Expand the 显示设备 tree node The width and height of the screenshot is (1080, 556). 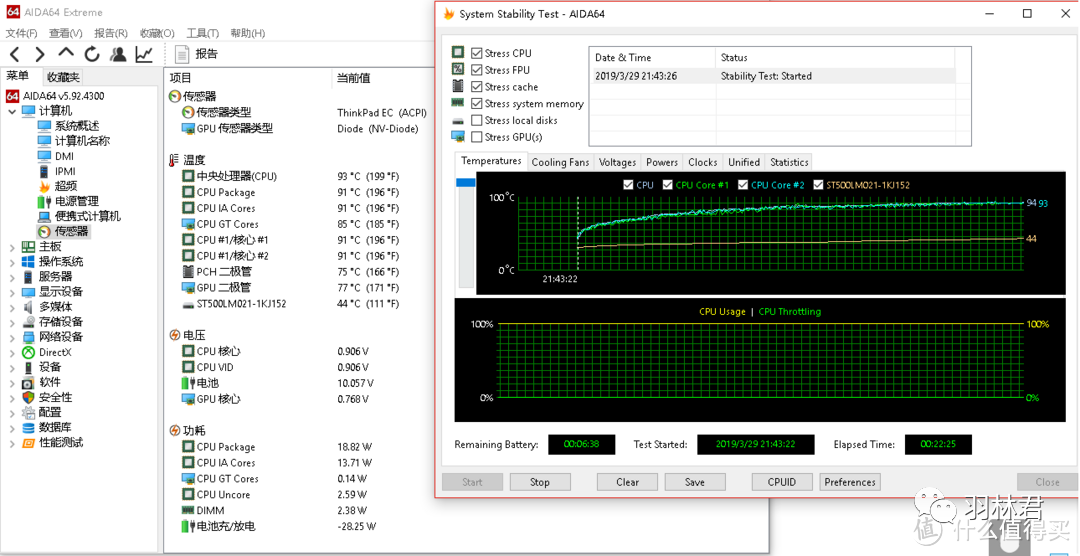(x=12, y=292)
